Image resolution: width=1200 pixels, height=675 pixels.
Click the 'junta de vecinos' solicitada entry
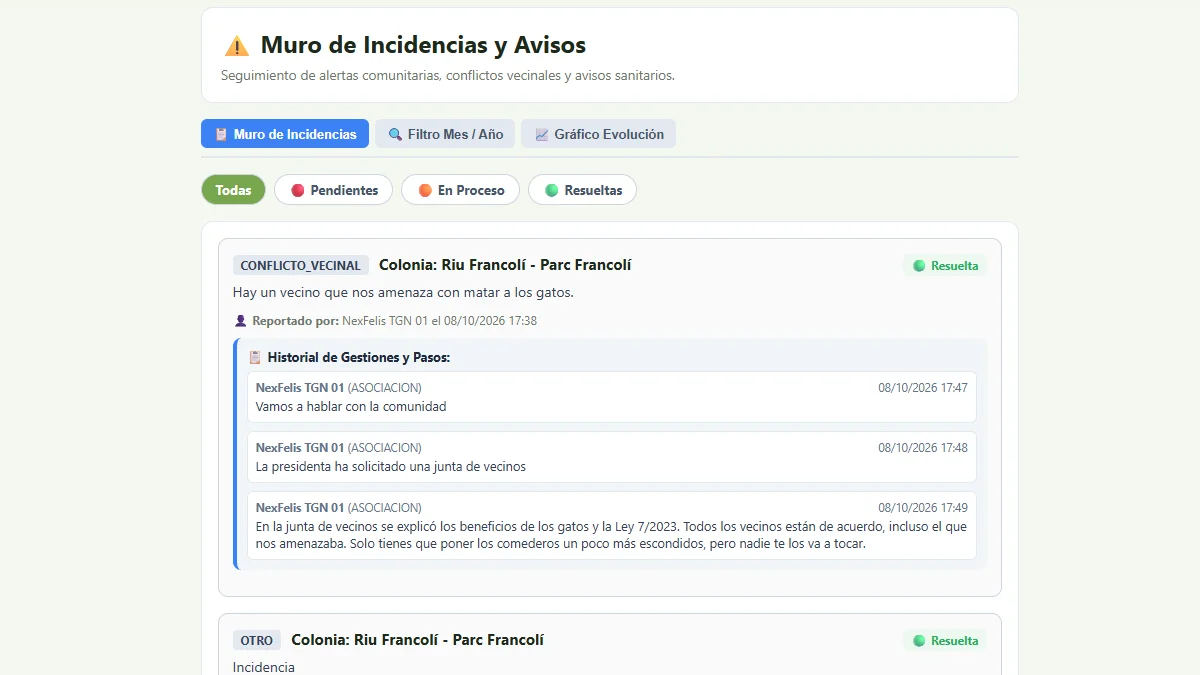click(x=611, y=457)
